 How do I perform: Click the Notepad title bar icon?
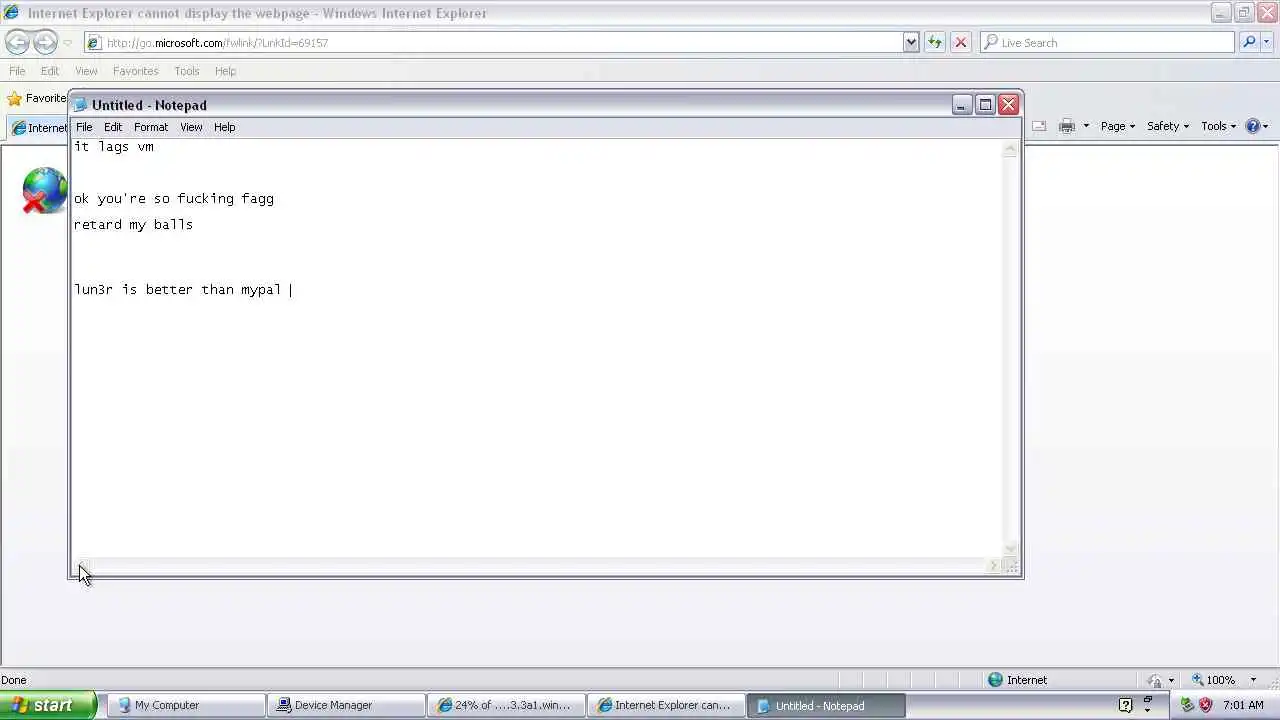point(81,105)
